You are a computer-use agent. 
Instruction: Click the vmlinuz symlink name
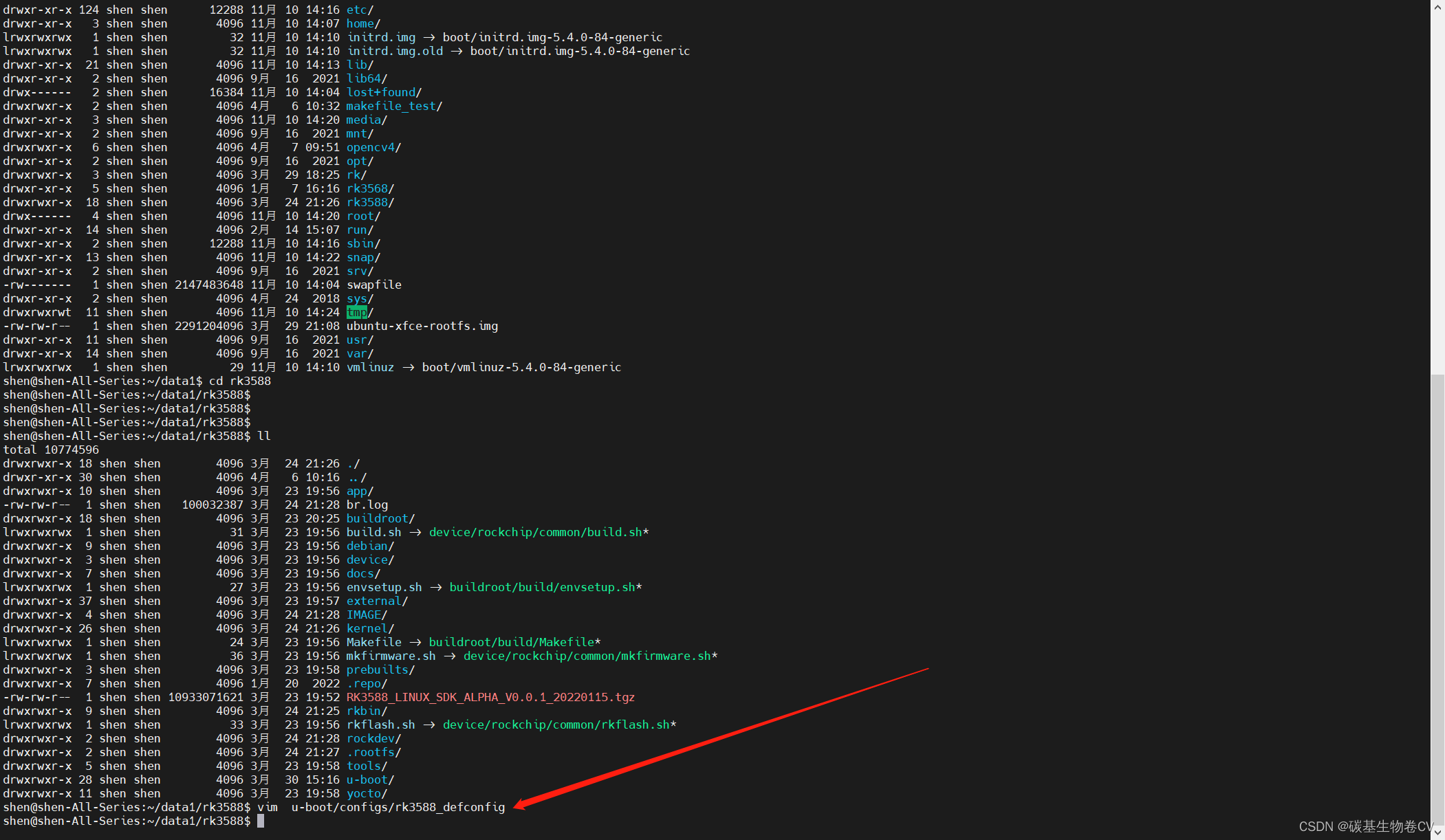[371, 367]
